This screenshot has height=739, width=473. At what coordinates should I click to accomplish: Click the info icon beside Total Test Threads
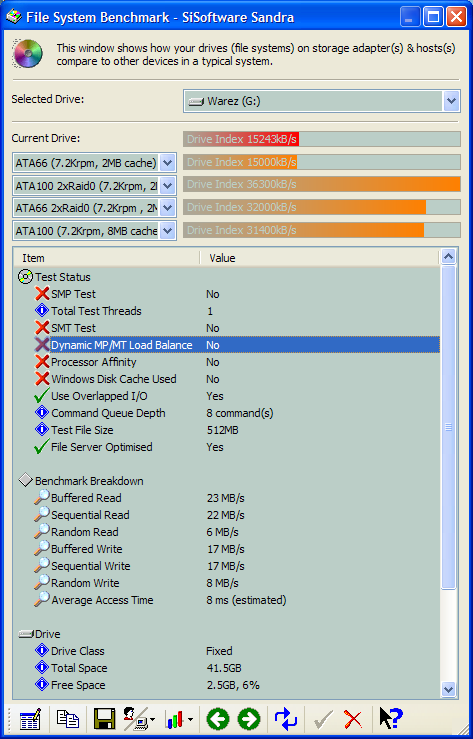pyautogui.click(x=42, y=311)
